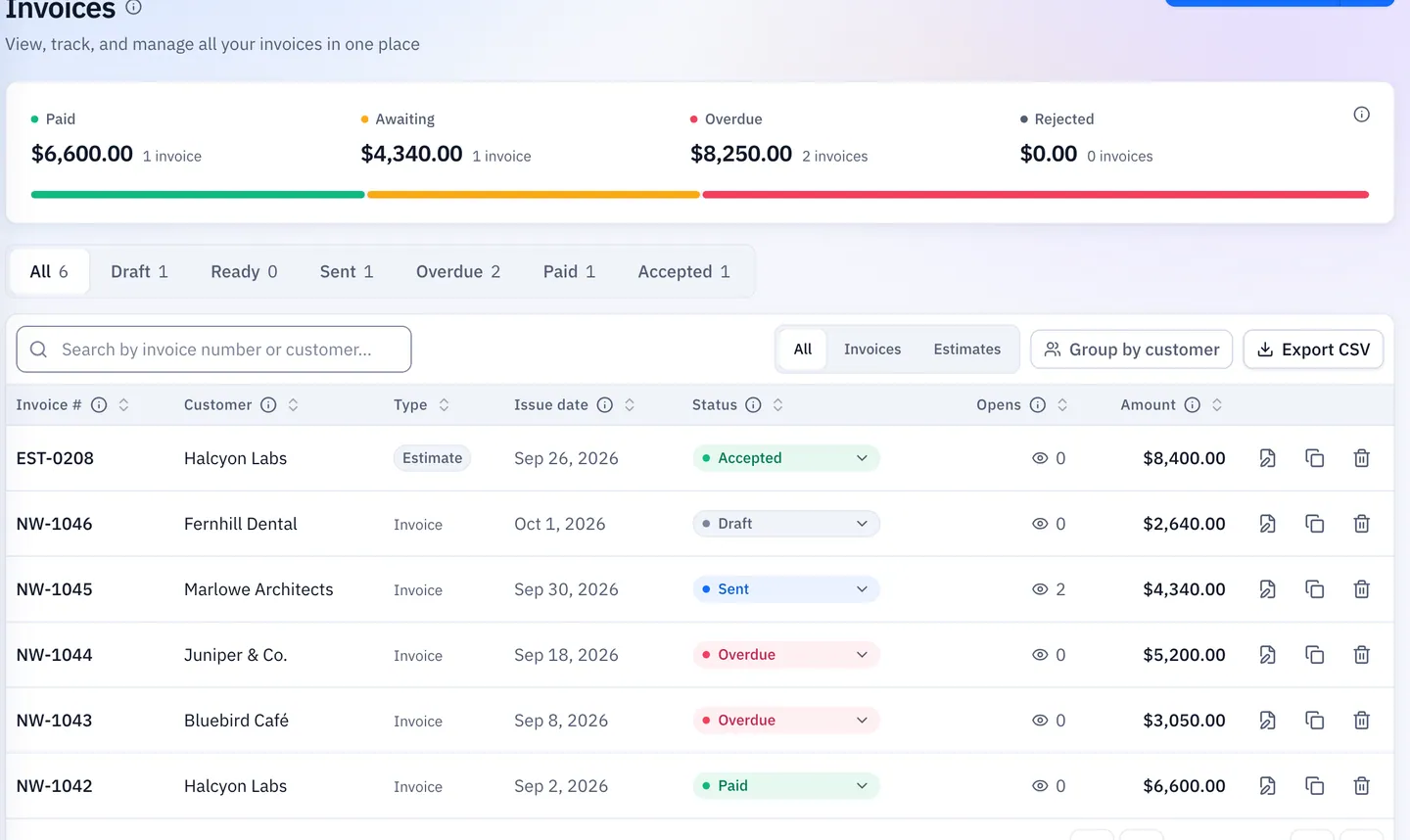The height and width of the screenshot is (840, 1410).
Task: Click the orange Awaiting progress bar segment
Action: click(x=534, y=195)
